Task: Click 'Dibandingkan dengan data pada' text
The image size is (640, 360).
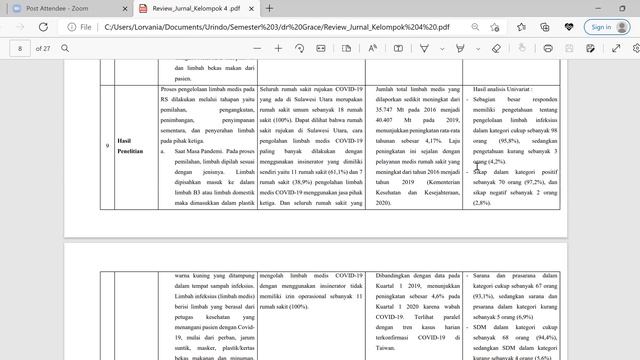Action: pos(418,276)
